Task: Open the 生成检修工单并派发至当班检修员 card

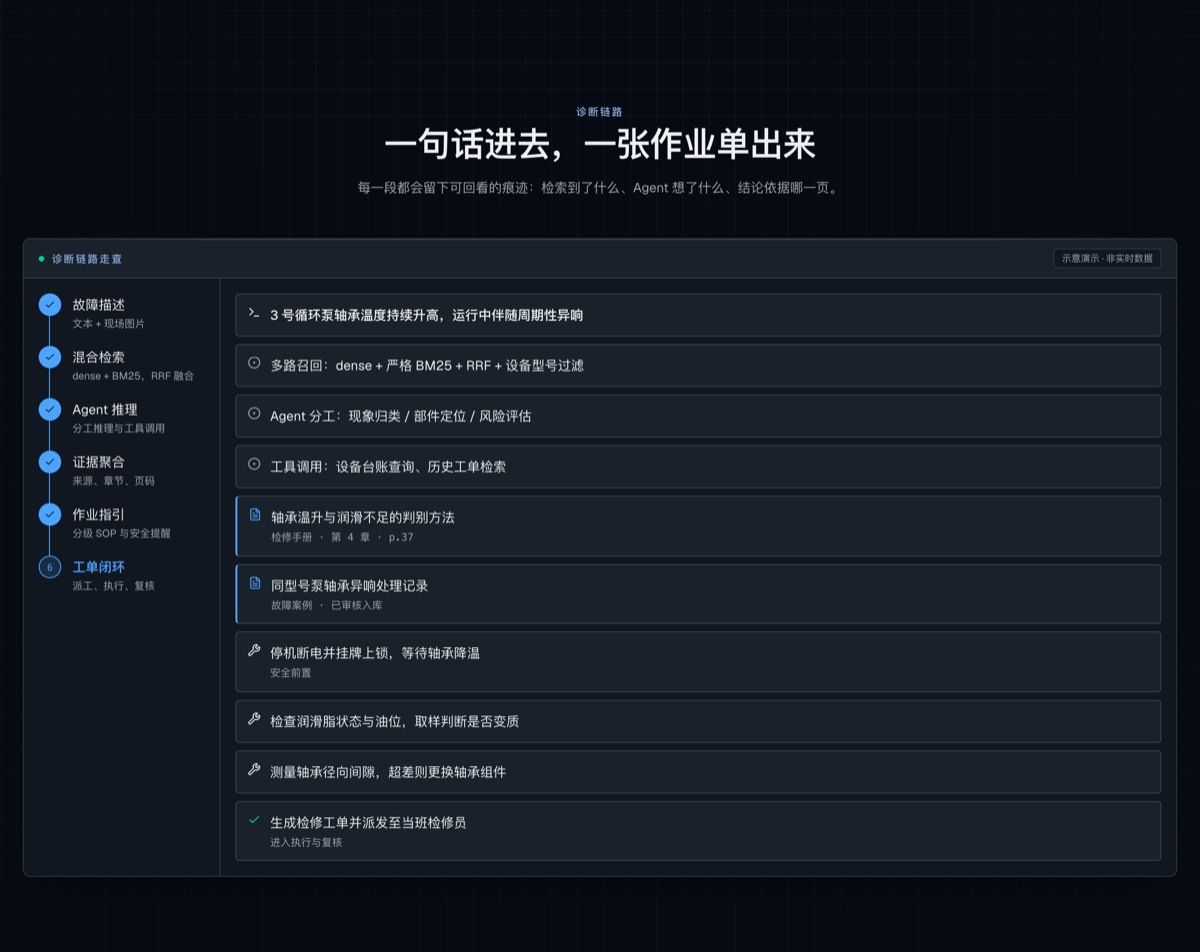Action: [698, 831]
